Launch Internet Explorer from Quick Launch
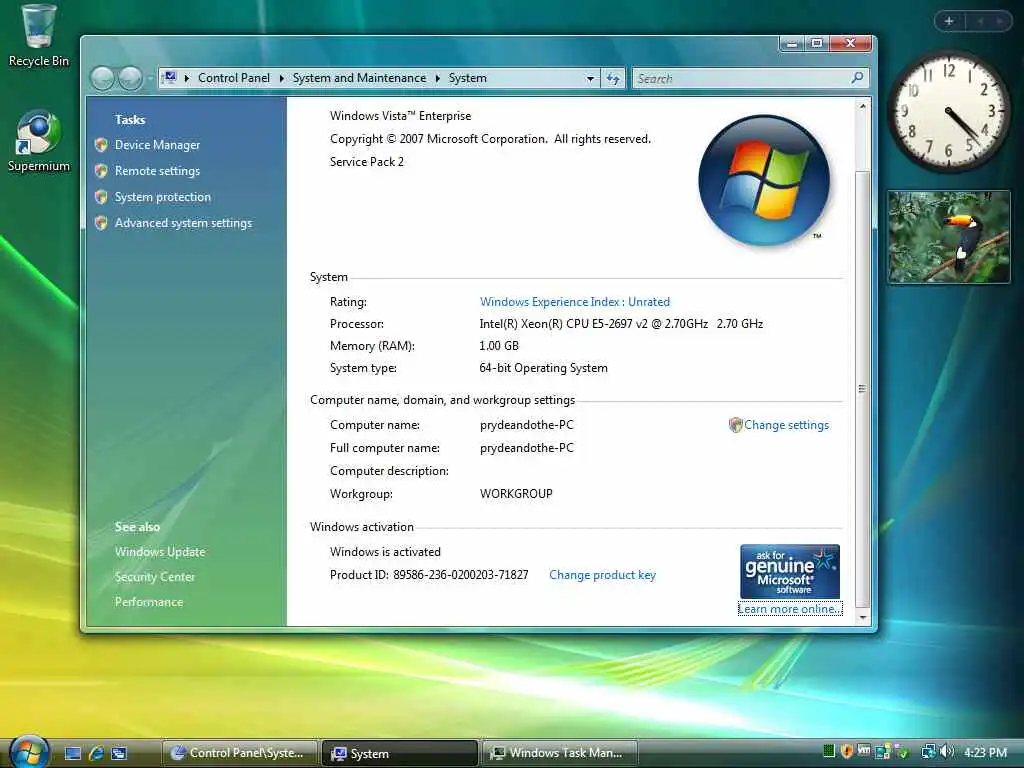 (x=96, y=753)
